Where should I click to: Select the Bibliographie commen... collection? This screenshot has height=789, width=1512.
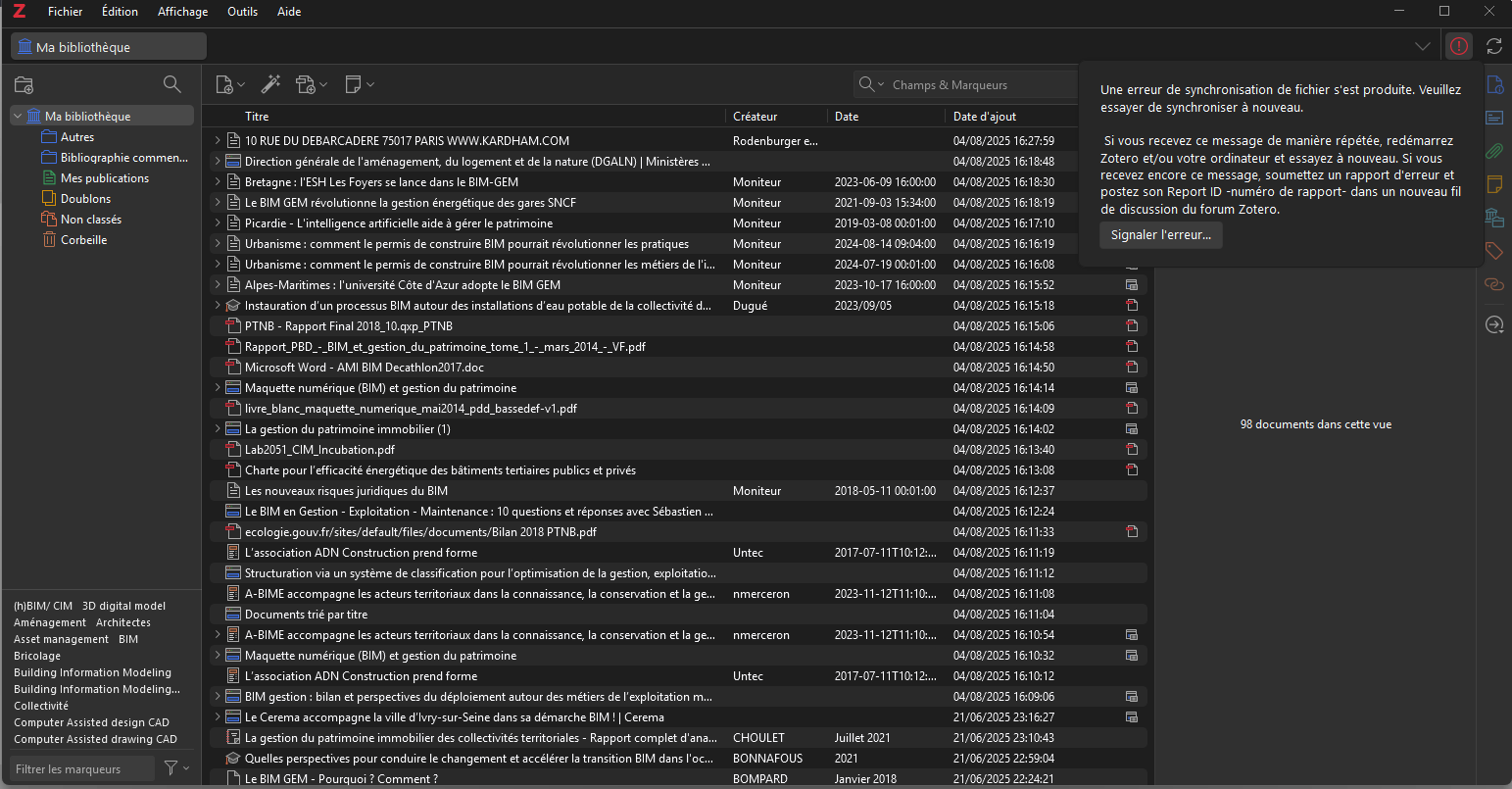pyautogui.click(x=124, y=158)
